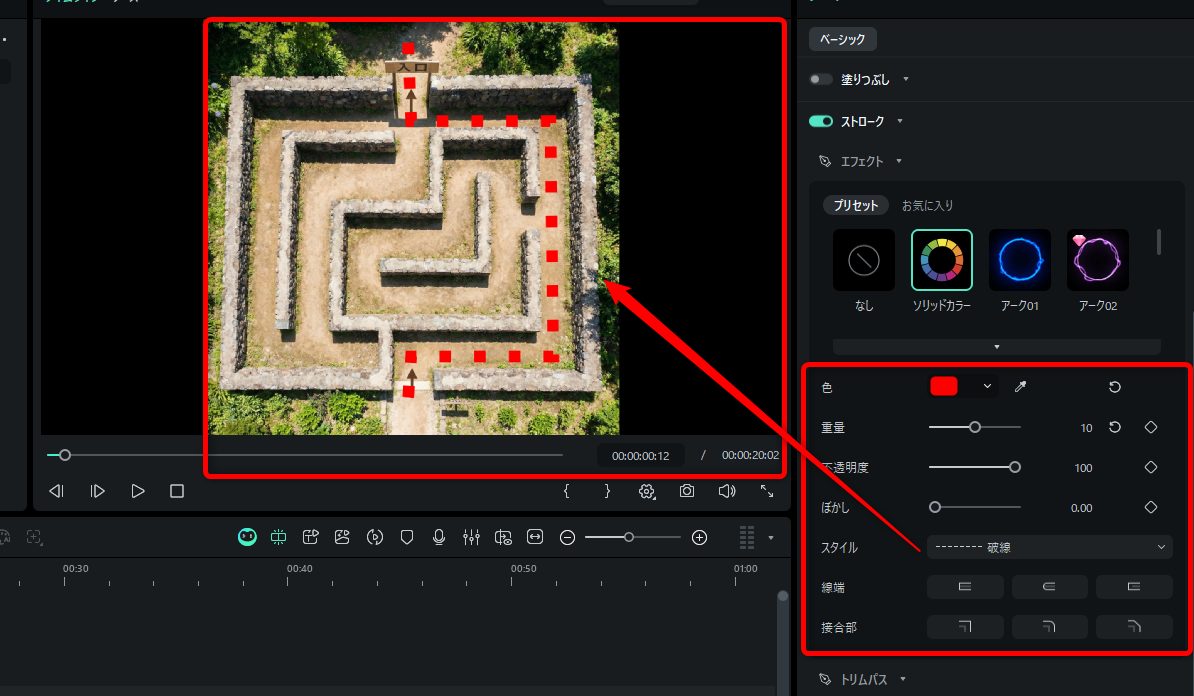
Task: Open the audio mixer icon in timeline toolbar
Action: pyautogui.click(x=471, y=537)
